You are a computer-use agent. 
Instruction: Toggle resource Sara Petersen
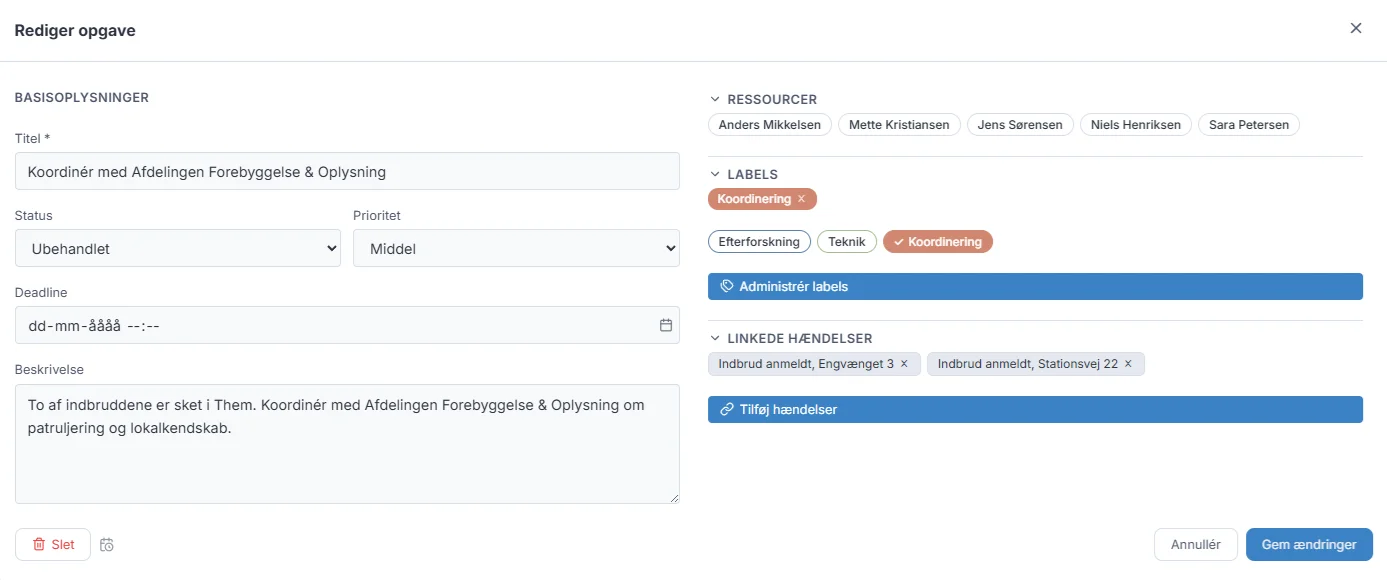pyautogui.click(x=1249, y=125)
